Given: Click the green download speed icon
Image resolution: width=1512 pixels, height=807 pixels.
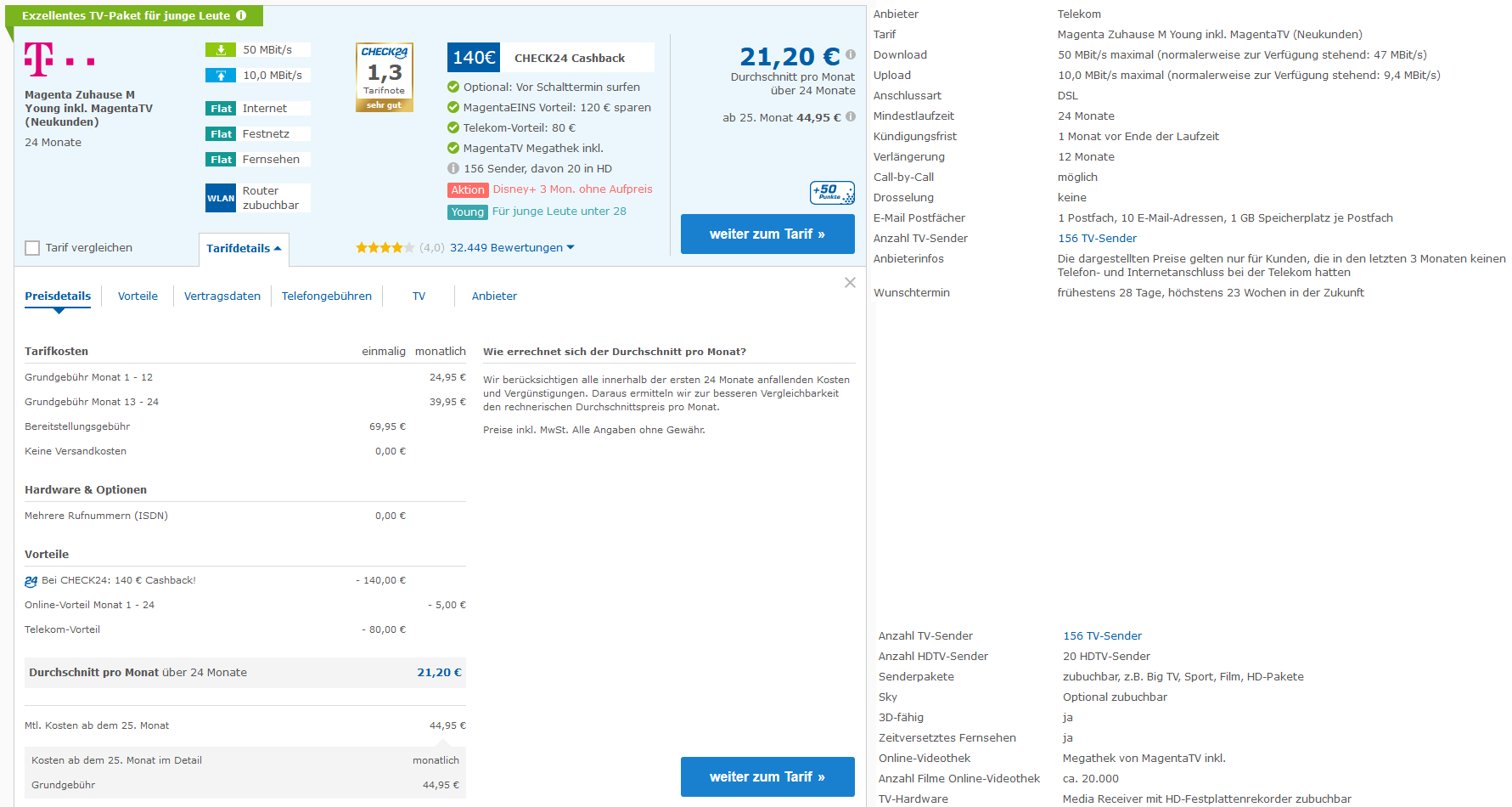Looking at the screenshot, I should coord(221,50).
